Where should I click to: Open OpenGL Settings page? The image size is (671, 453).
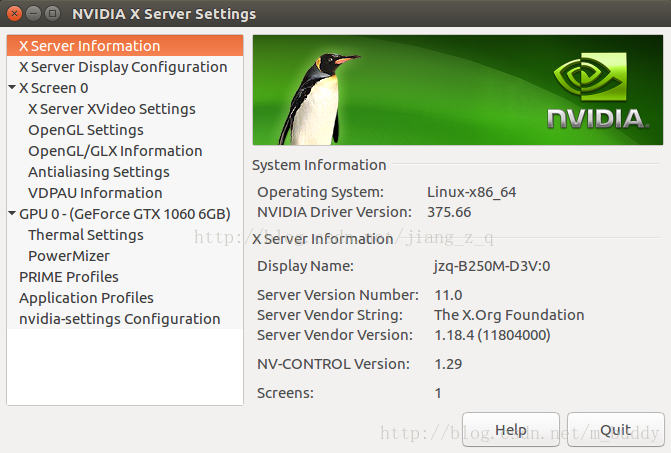[86, 130]
